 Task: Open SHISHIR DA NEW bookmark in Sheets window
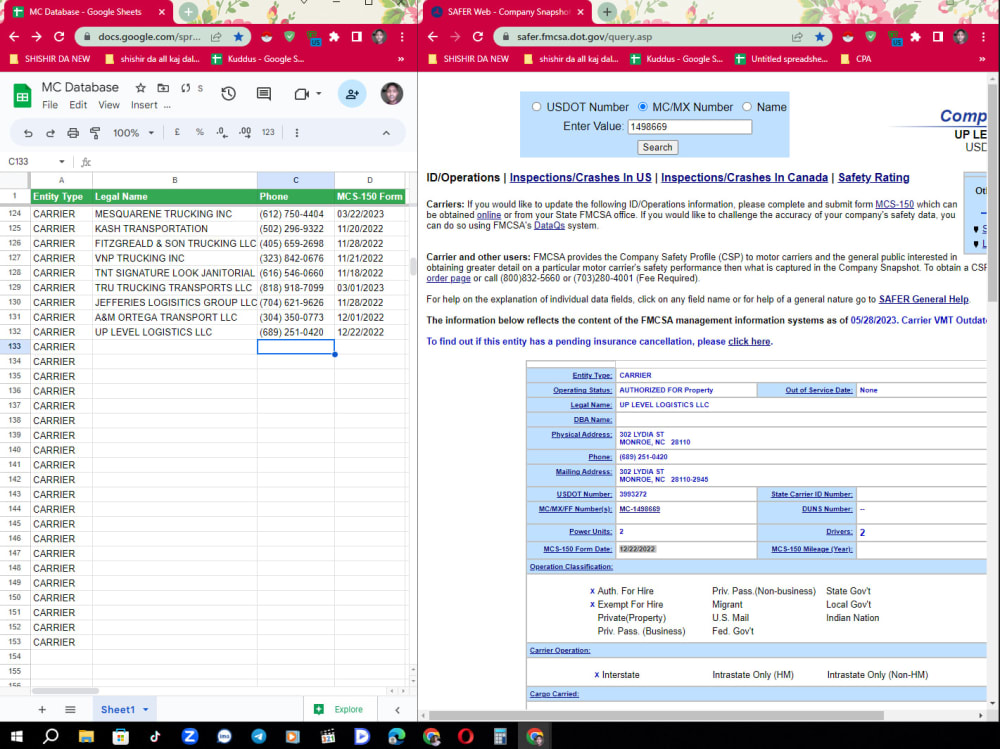point(50,59)
